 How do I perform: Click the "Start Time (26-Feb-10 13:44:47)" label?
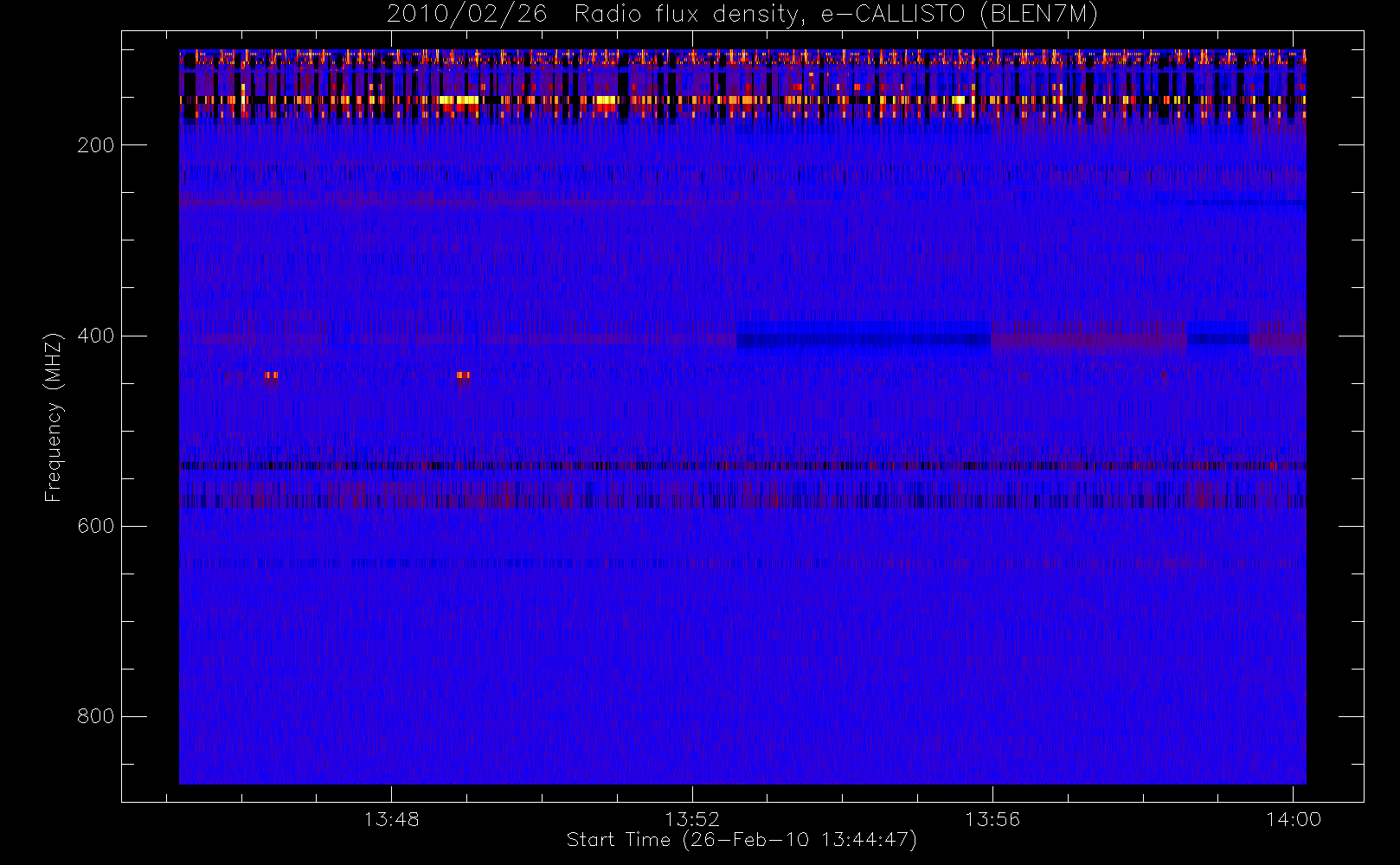[x=742, y=840]
